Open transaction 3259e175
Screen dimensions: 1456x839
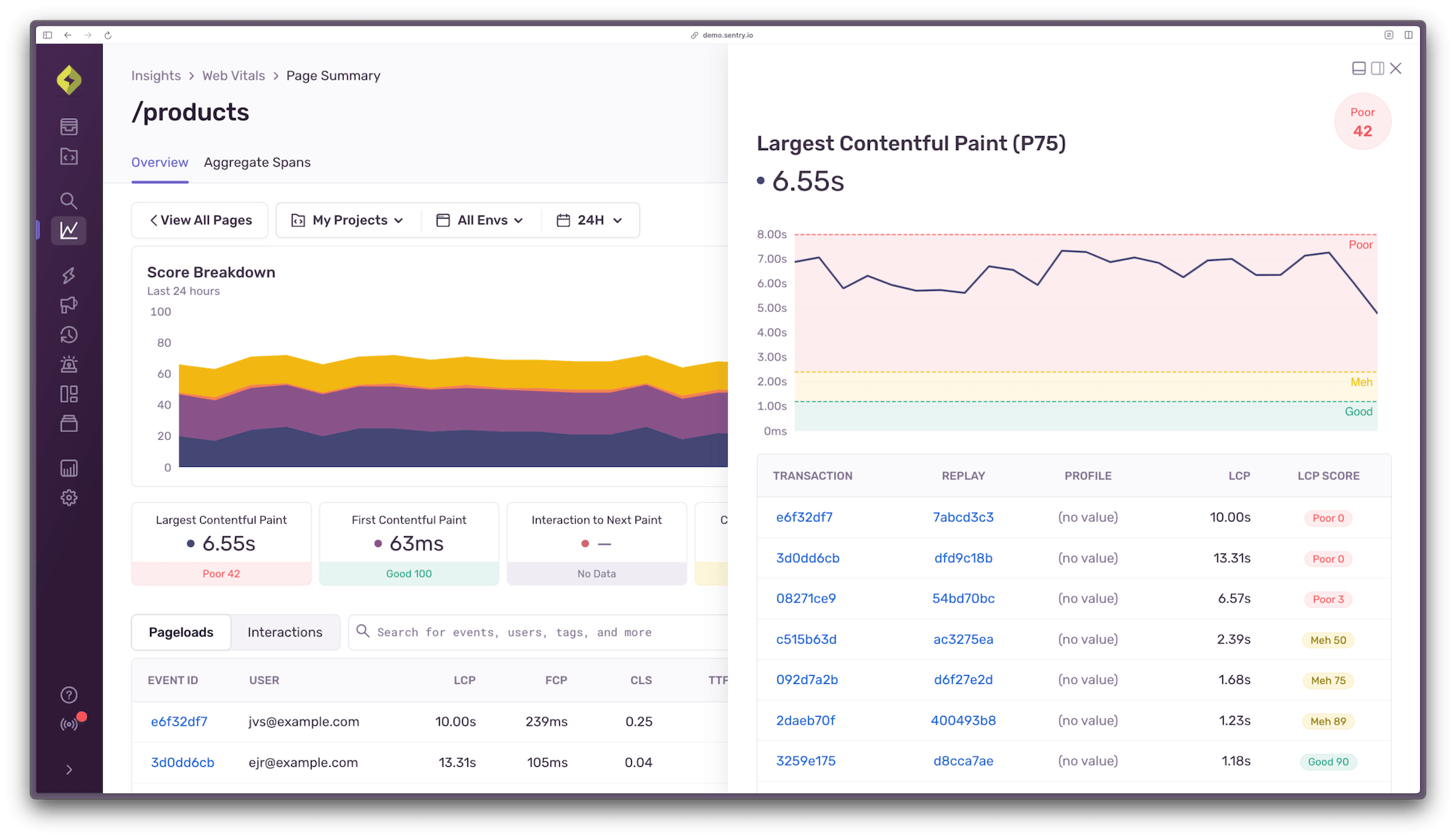[x=806, y=761]
